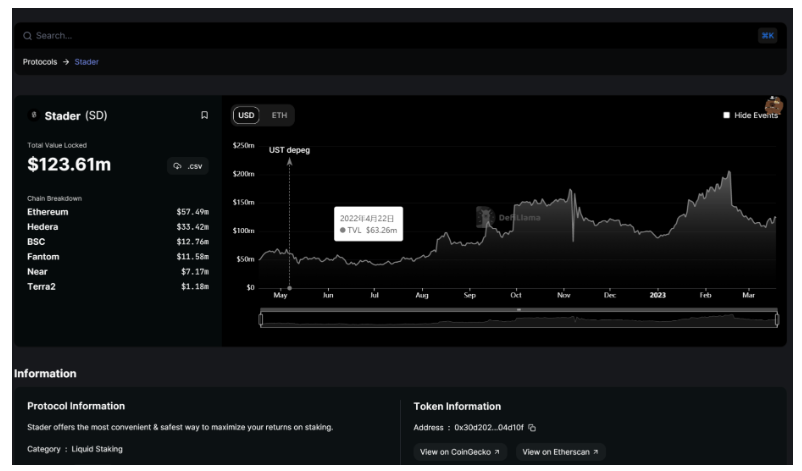Click the right range slider handle
This screenshot has width=802, height=471.
click(777, 320)
